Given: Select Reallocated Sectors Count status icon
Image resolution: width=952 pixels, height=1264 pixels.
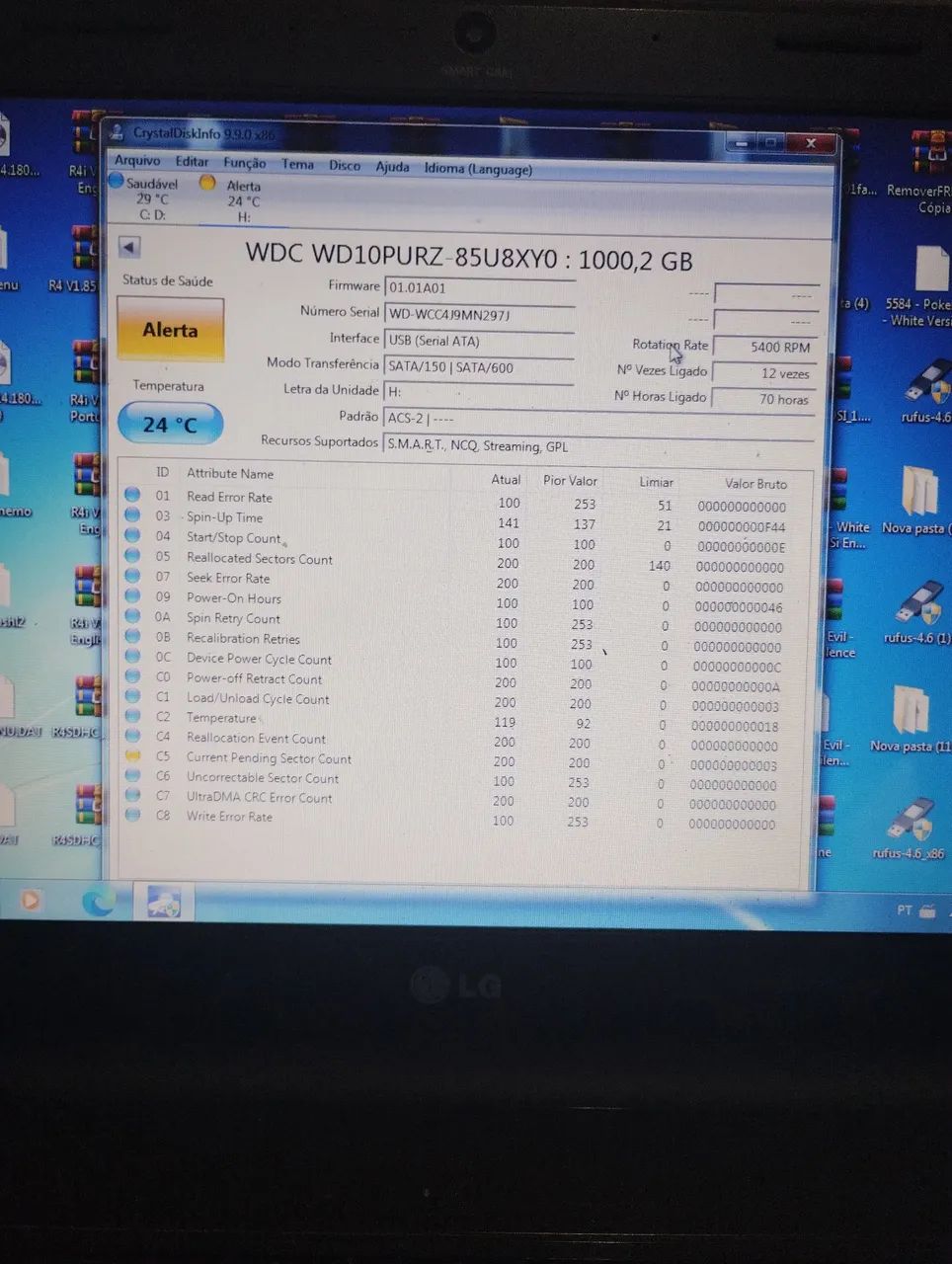Looking at the screenshot, I should coord(132,556).
